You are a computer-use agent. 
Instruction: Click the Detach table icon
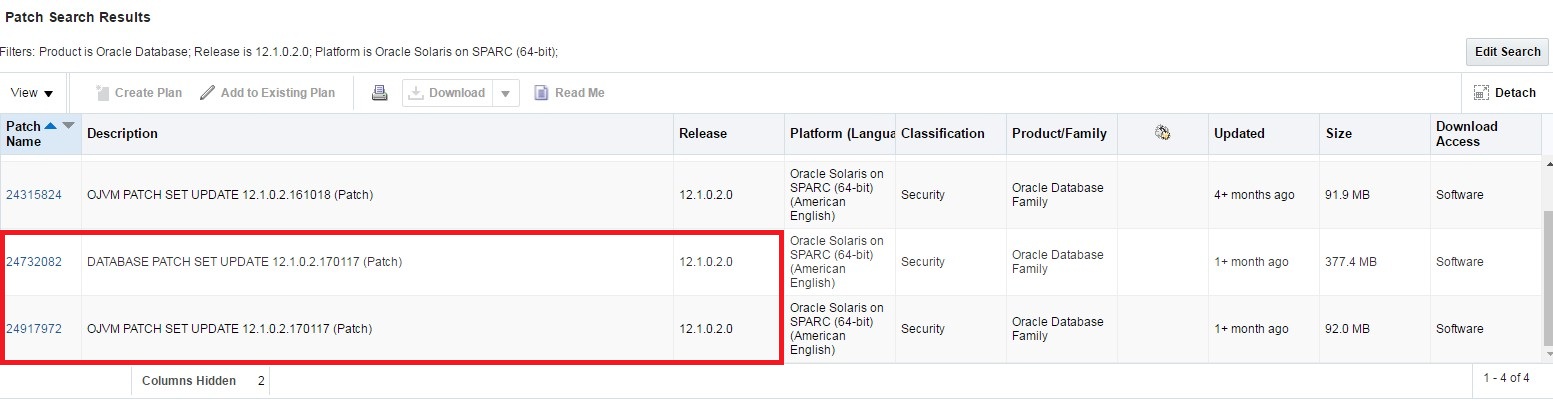pyautogui.click(x=1482, y=93)
